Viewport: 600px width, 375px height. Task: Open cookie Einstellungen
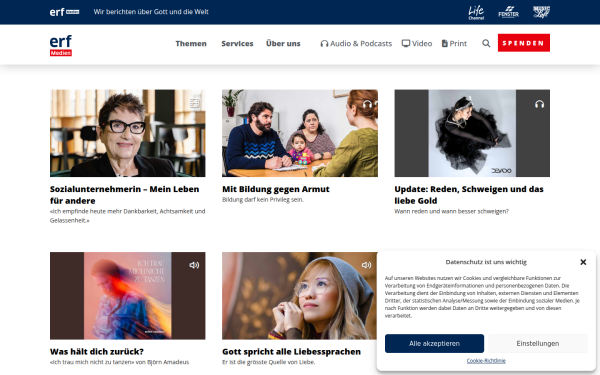(x=538, y=344)
